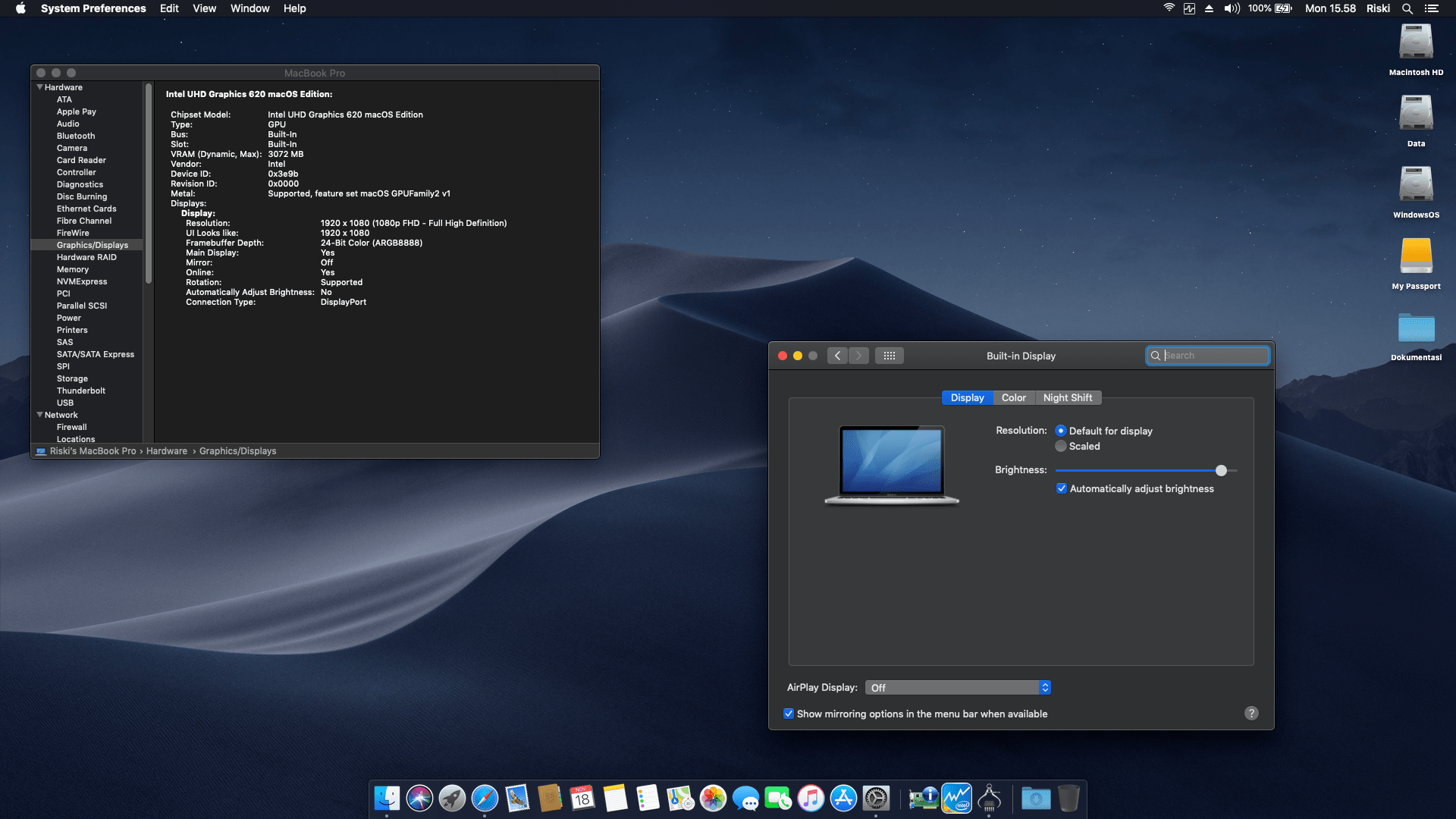Image resolution: width=1456 pixels, height=819 pixels.
Task: Open Safari from the dock
Action: 485,799
